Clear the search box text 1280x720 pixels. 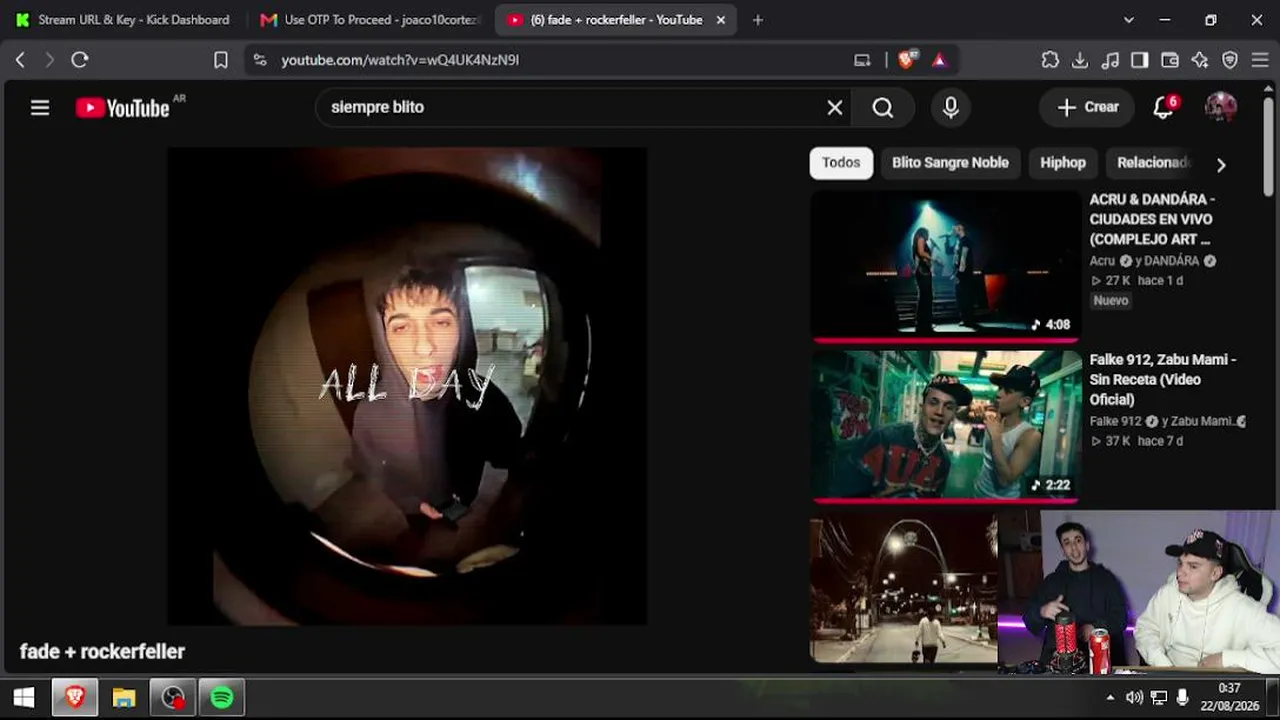pyautogui.click(x=835, y=108)
